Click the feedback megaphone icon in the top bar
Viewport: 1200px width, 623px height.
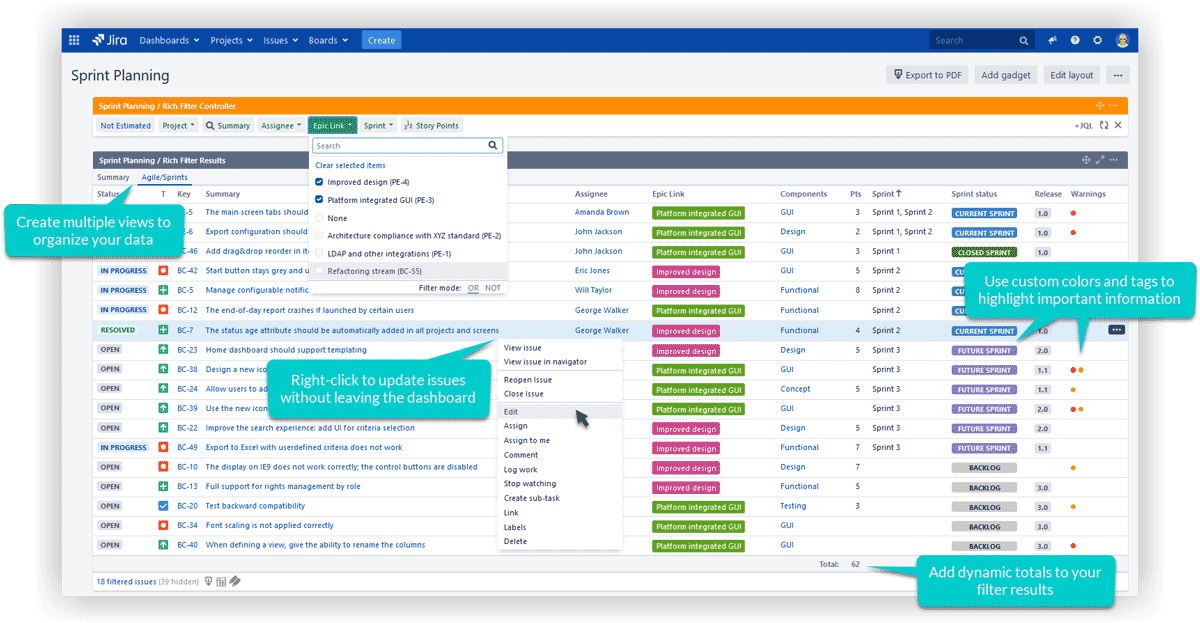[1053, 41]
